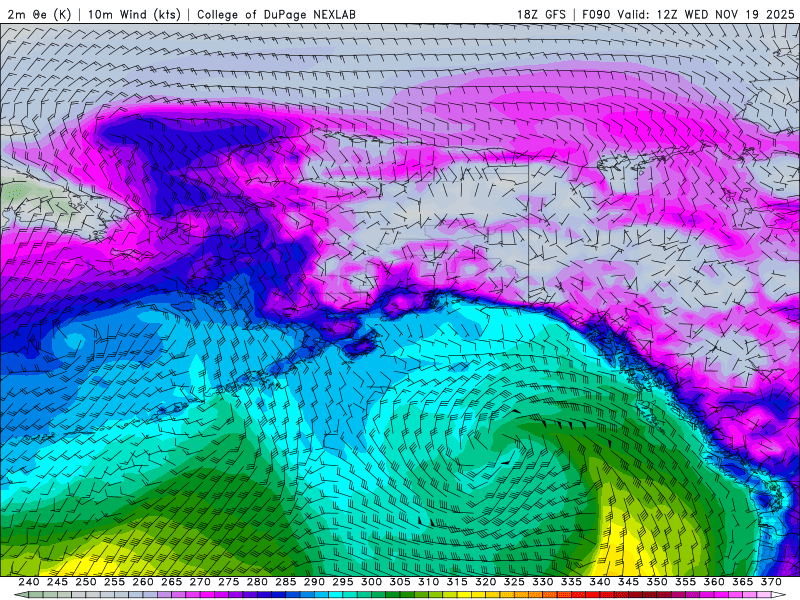Click the 245 value on the color scale

coord(57,582)
